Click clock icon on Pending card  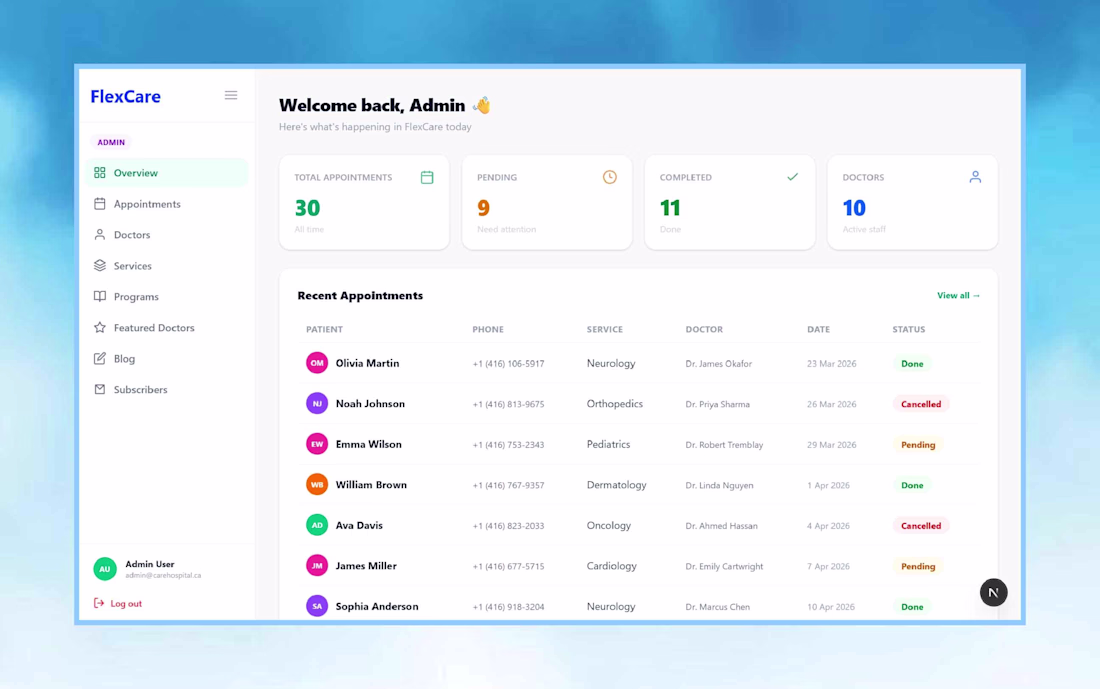(x=610, y=177)
